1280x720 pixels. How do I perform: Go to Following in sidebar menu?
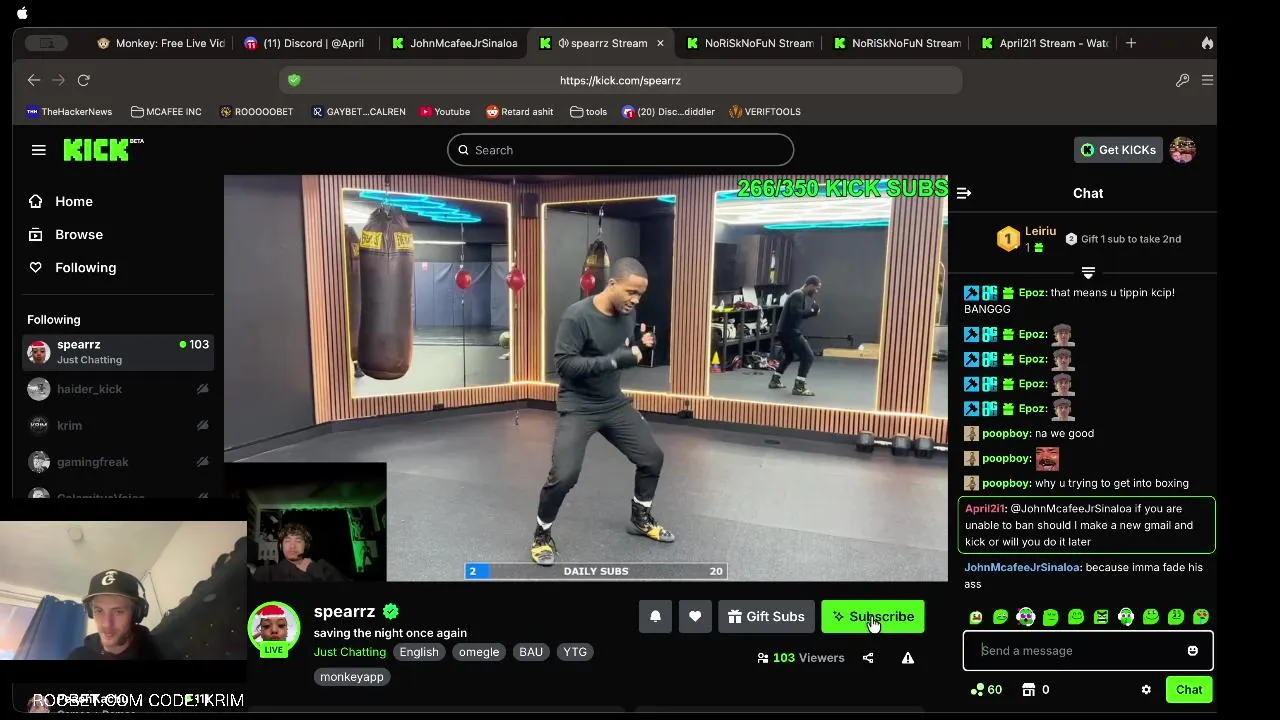(x=72, y=267)
